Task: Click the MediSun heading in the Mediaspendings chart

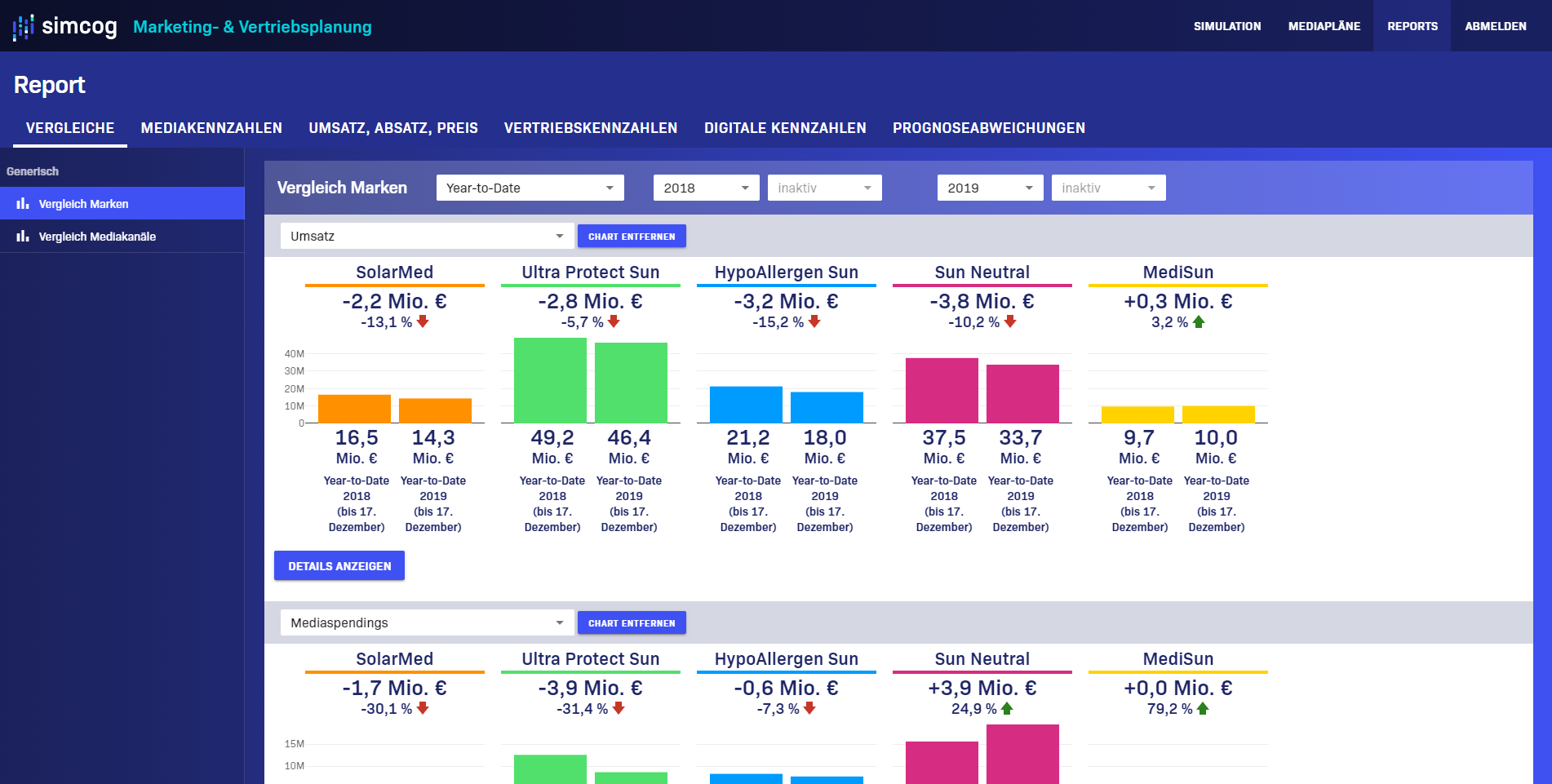Action: point(1178,659)
